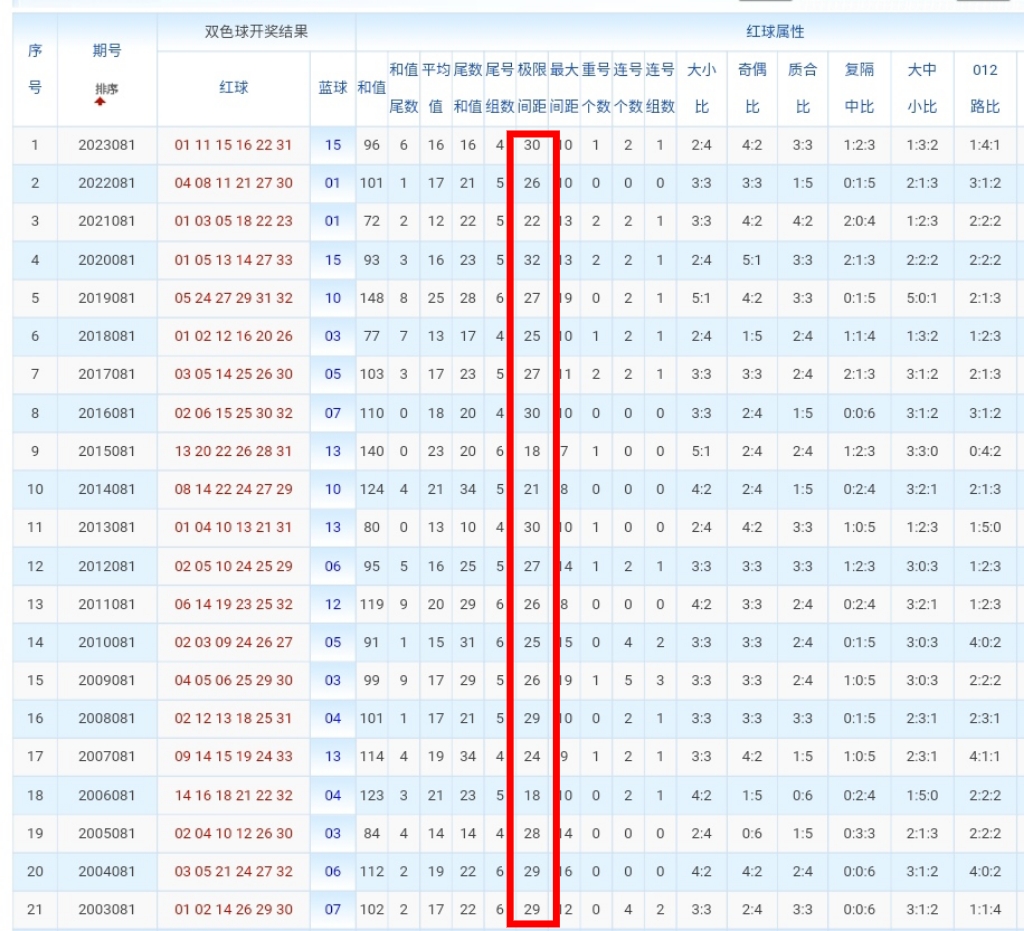Viewport: 1024px width, 931px height.
Task: Select issue number 2010081
Action: 106,642
